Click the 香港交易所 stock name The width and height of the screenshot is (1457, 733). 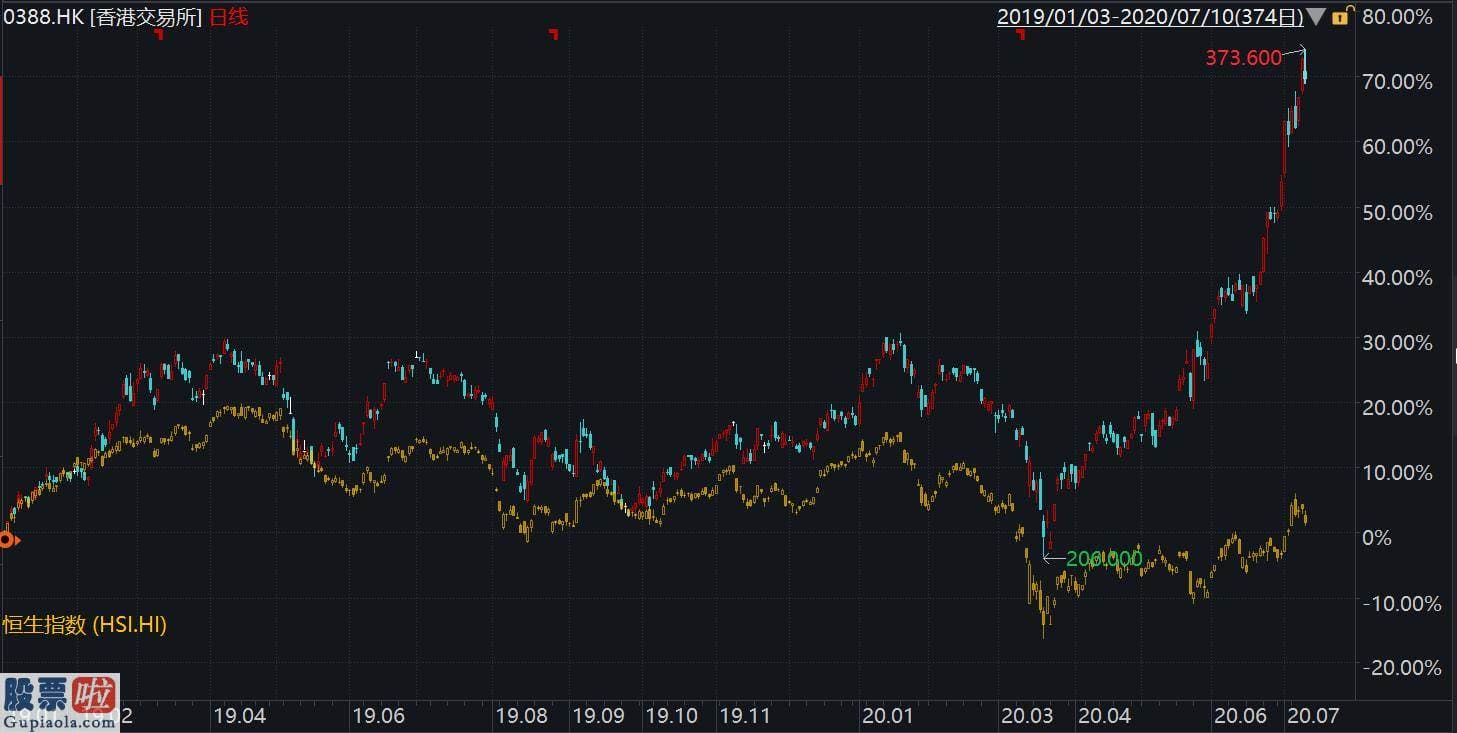tap(146, 17)
